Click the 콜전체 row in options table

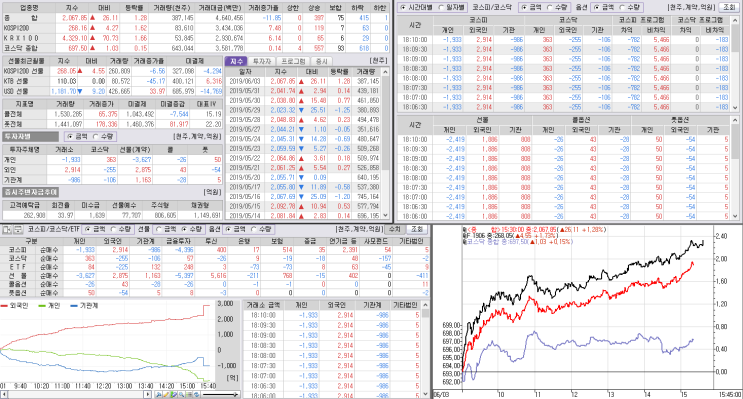(112, 114)
